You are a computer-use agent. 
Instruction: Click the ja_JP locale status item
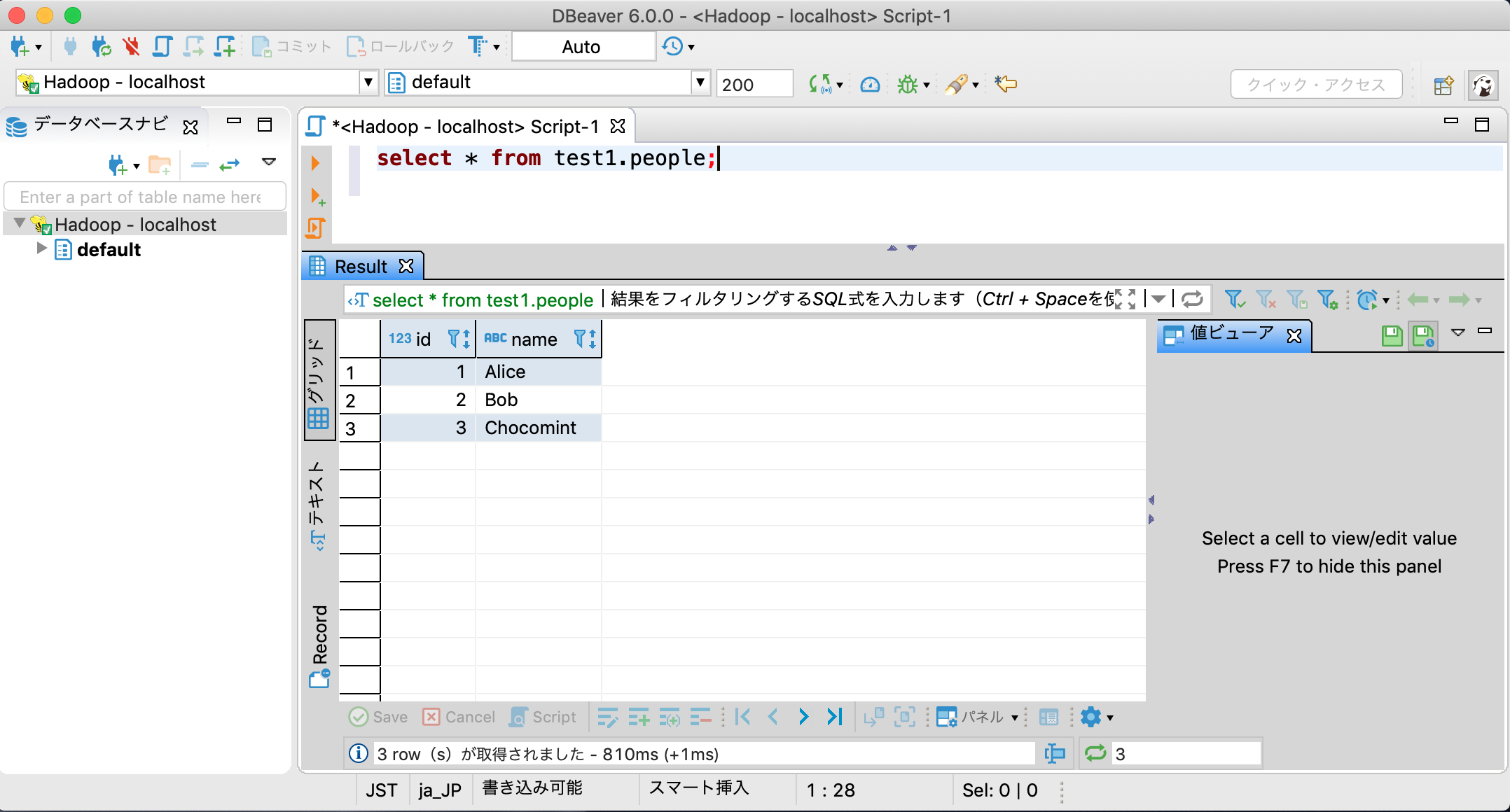click(440, 790)
